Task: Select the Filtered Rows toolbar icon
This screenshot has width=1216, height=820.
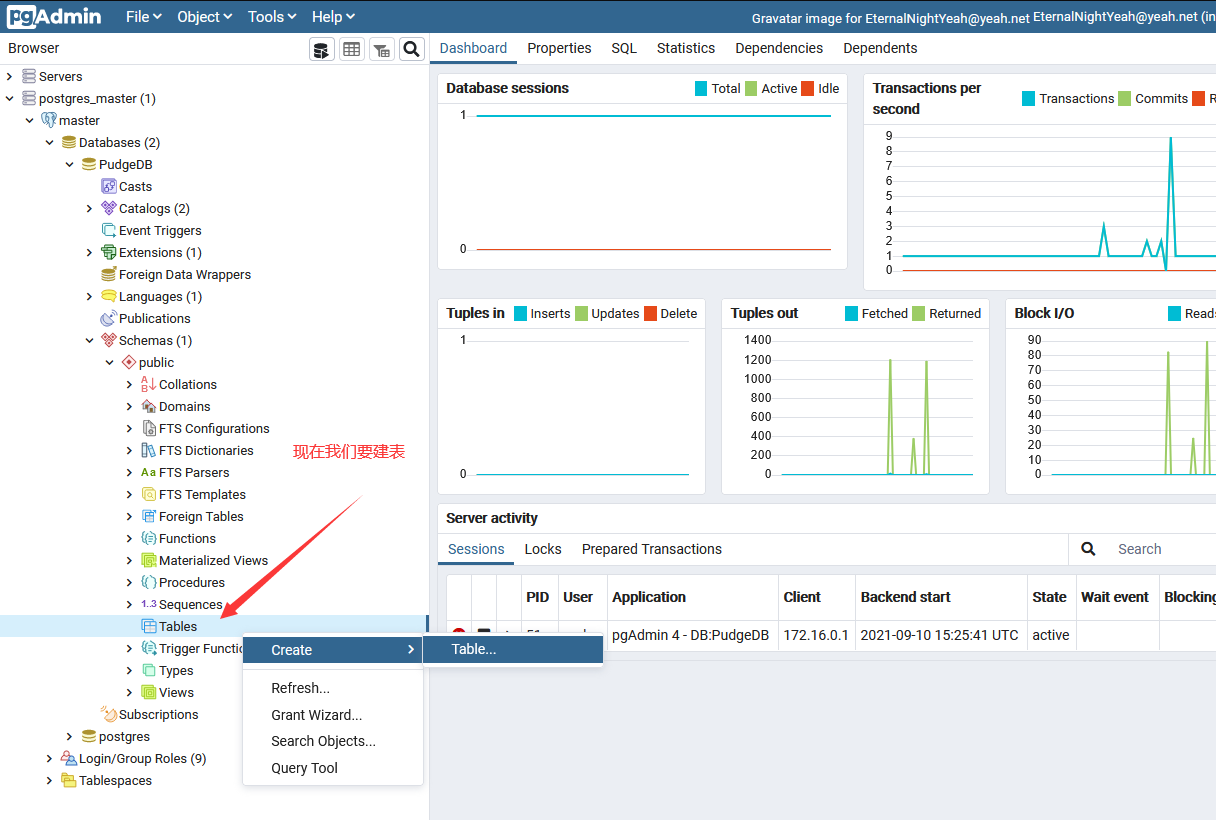Action: [381, 48]
